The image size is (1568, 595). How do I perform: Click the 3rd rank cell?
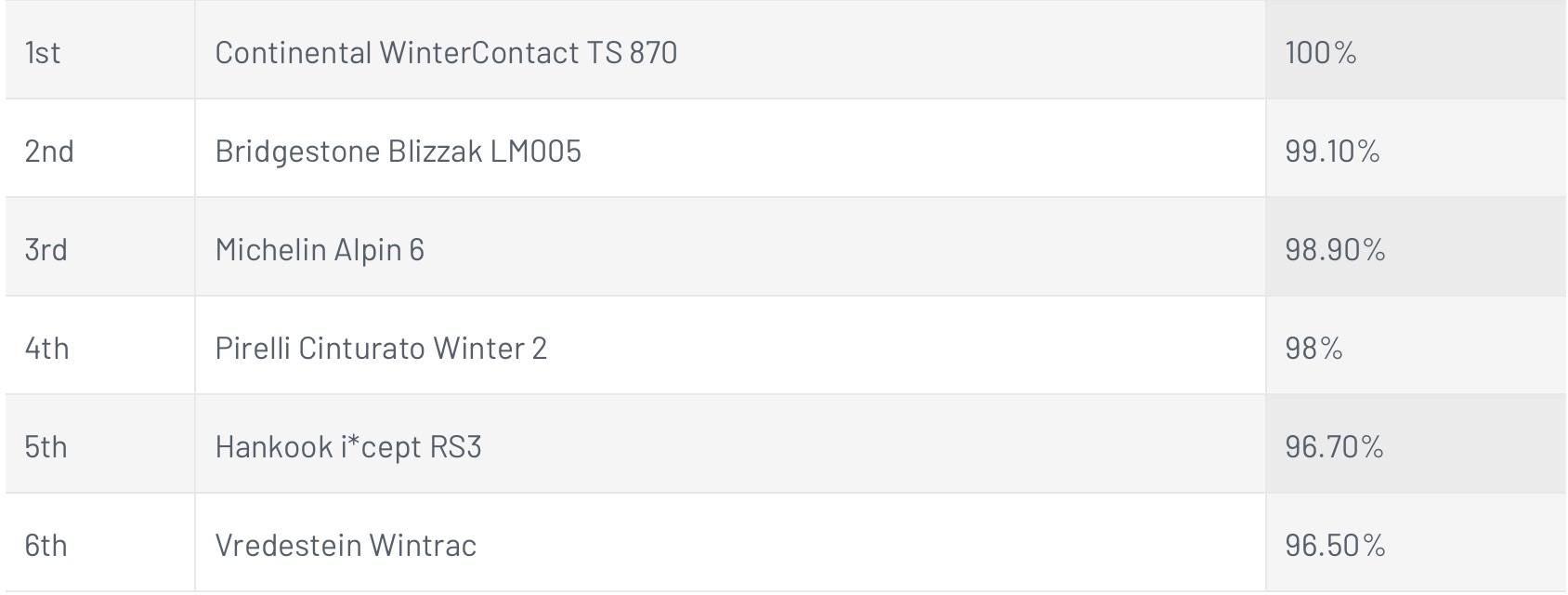coord(100,247)
